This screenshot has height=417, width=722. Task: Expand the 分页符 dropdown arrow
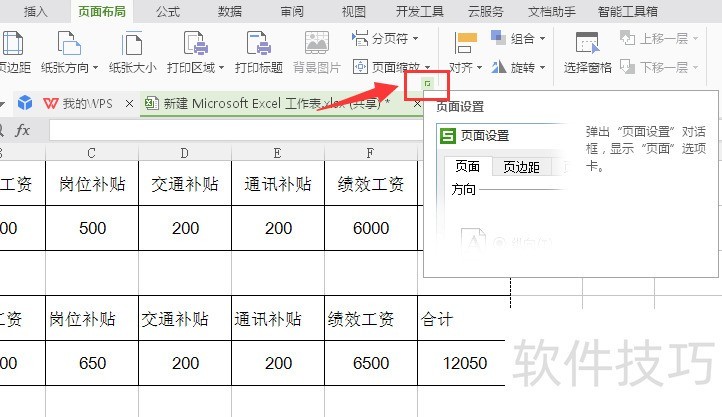click(x=415, y=38)
